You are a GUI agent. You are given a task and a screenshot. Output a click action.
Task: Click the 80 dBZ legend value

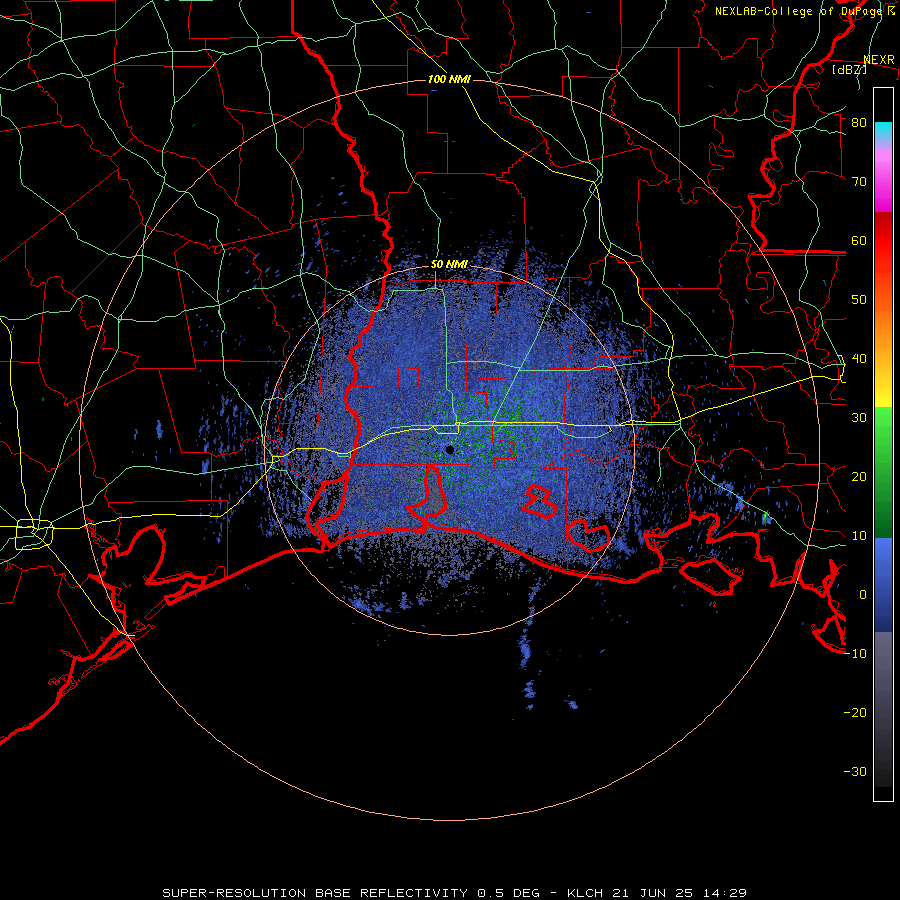[859, 123]
